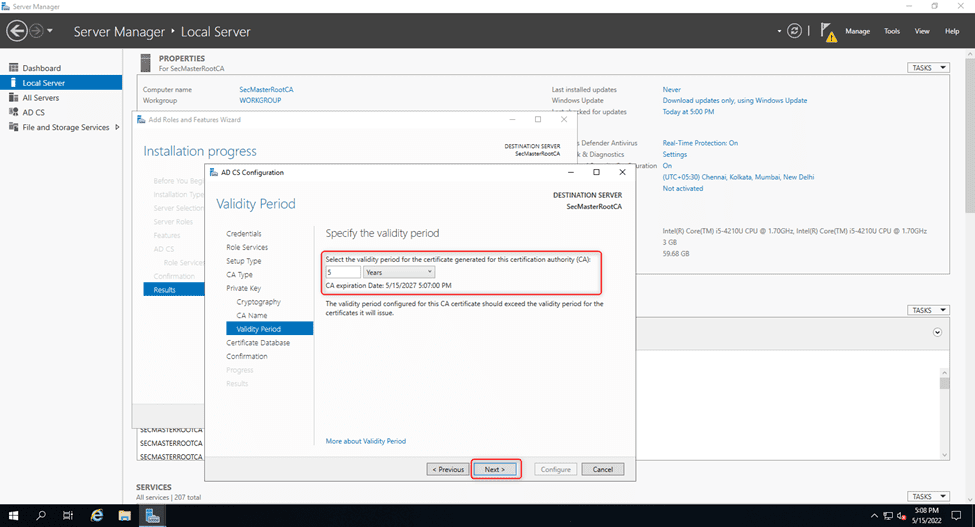975x527 pixels.
Task: Click the Previous button in AD CS Configuration
Action: [x=448, y=469]
